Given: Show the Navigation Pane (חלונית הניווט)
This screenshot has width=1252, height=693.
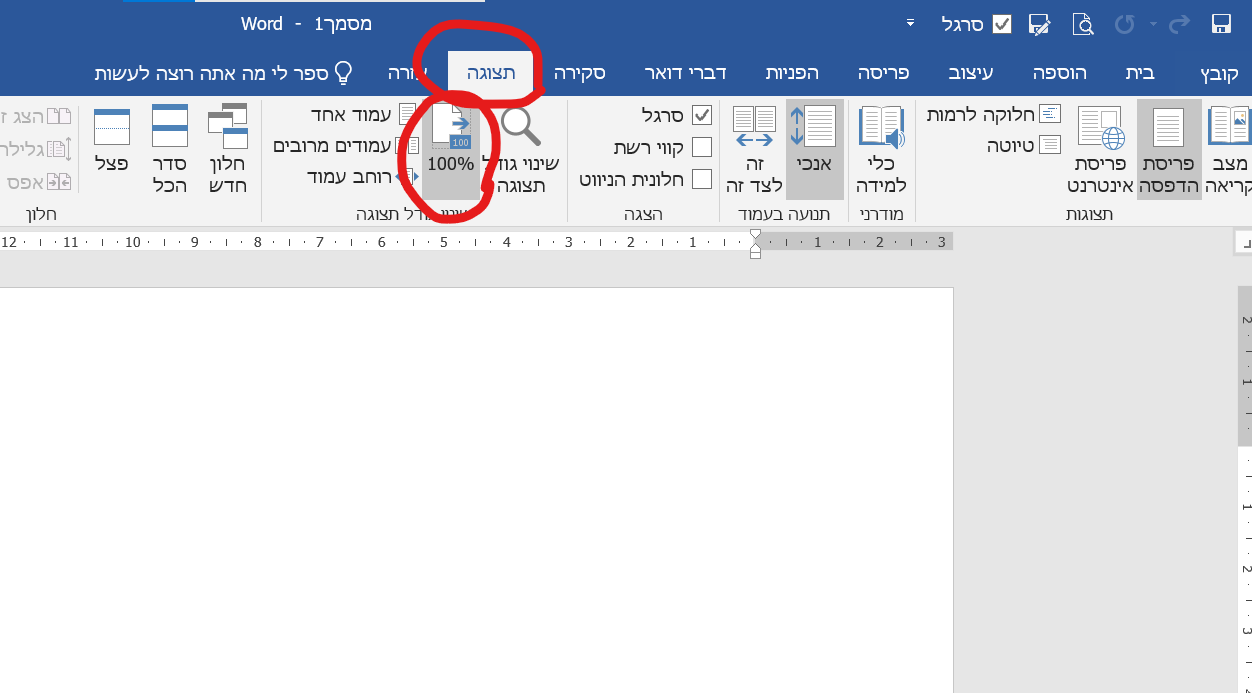Looking at the screenshot, I should coord(703,179).
